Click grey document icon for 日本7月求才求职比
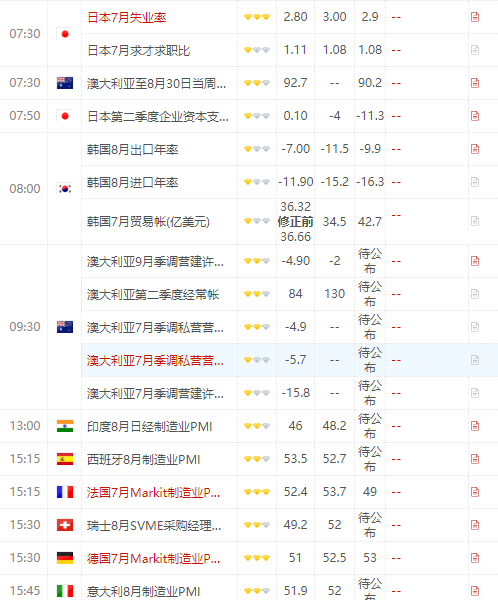This screenshot has height=600, width=498. (x=475, y=50)
